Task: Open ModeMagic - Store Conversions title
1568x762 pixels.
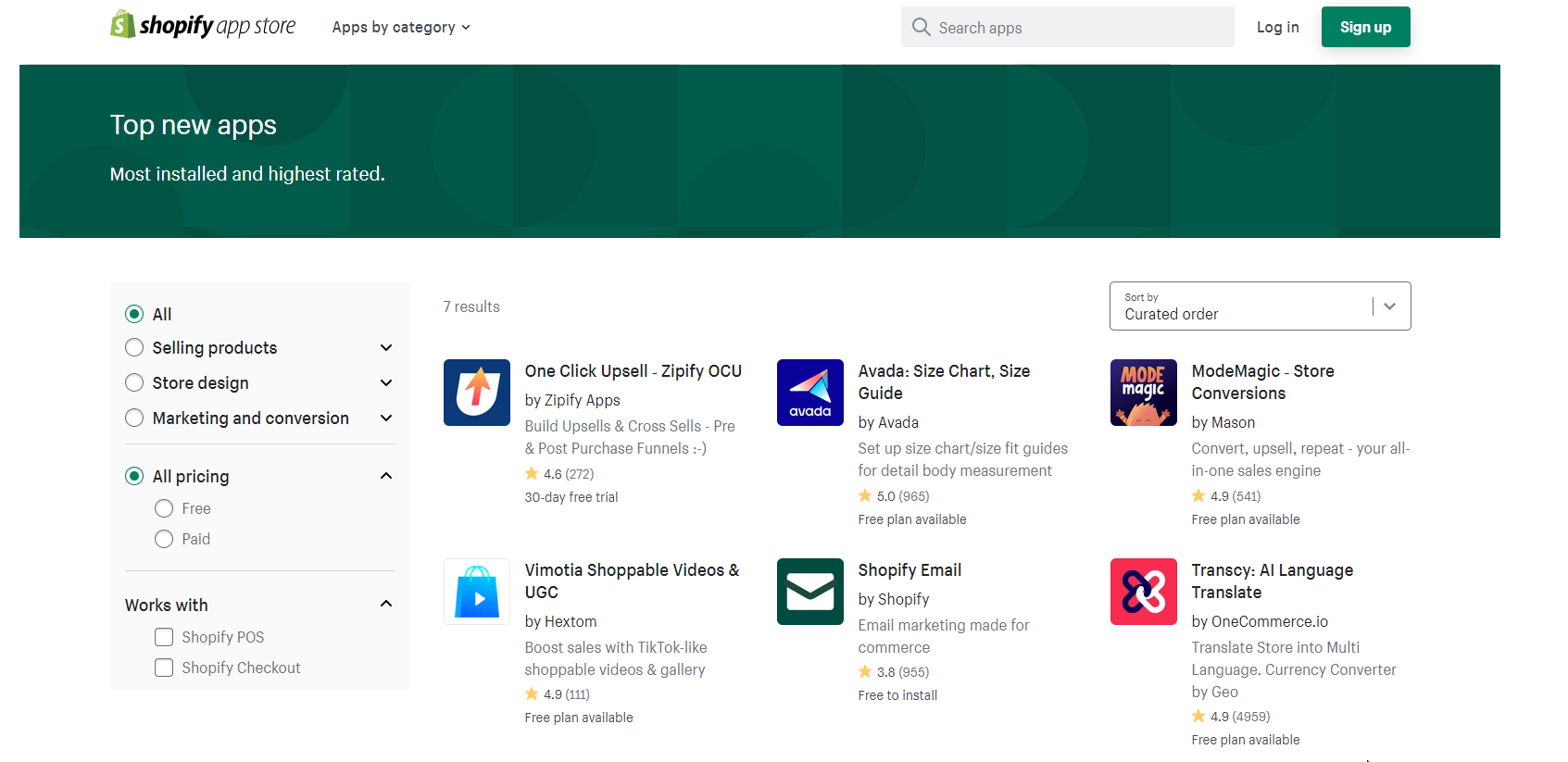Action: click(1262, 381)
